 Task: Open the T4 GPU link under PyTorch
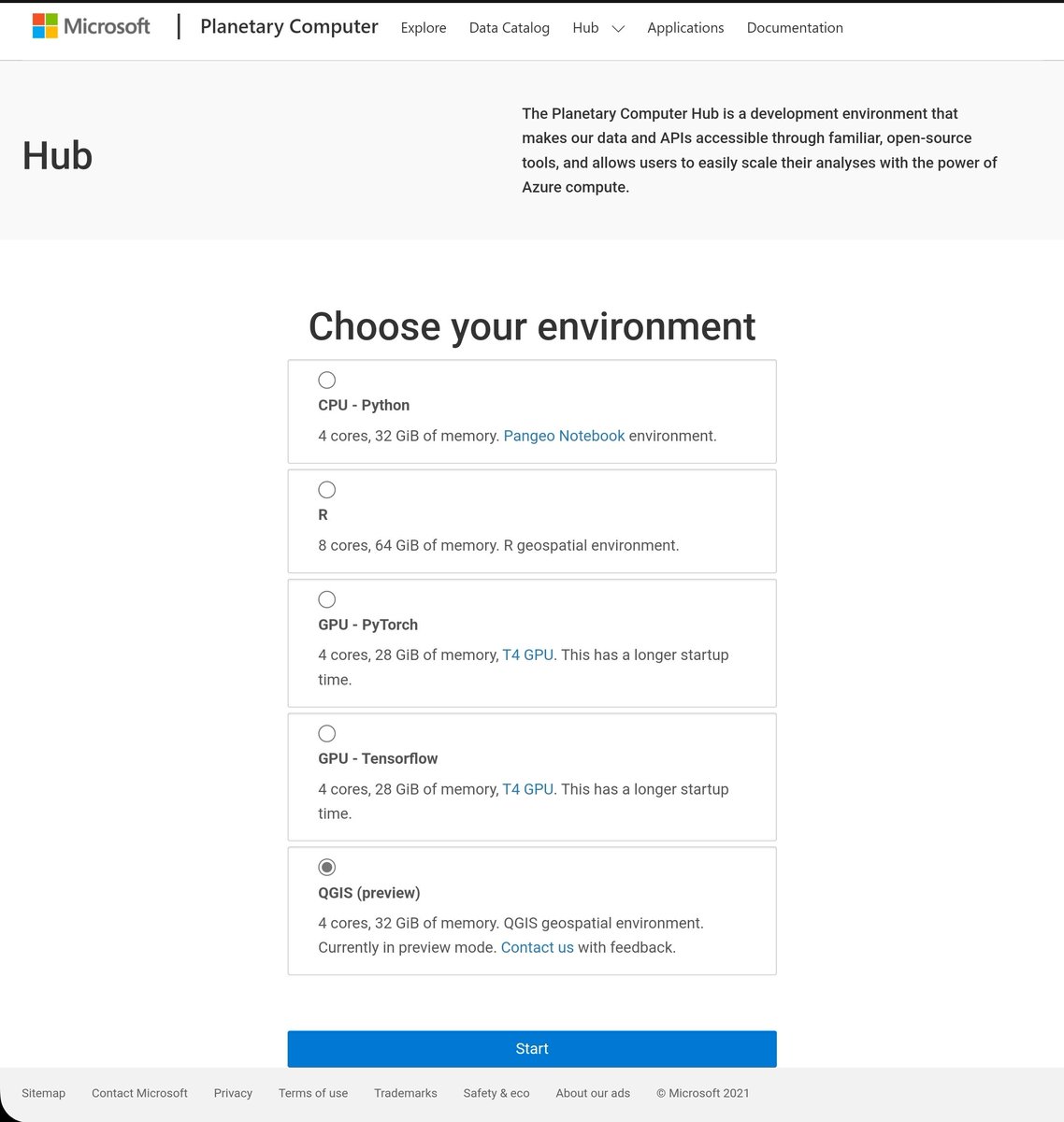(527, 654)
